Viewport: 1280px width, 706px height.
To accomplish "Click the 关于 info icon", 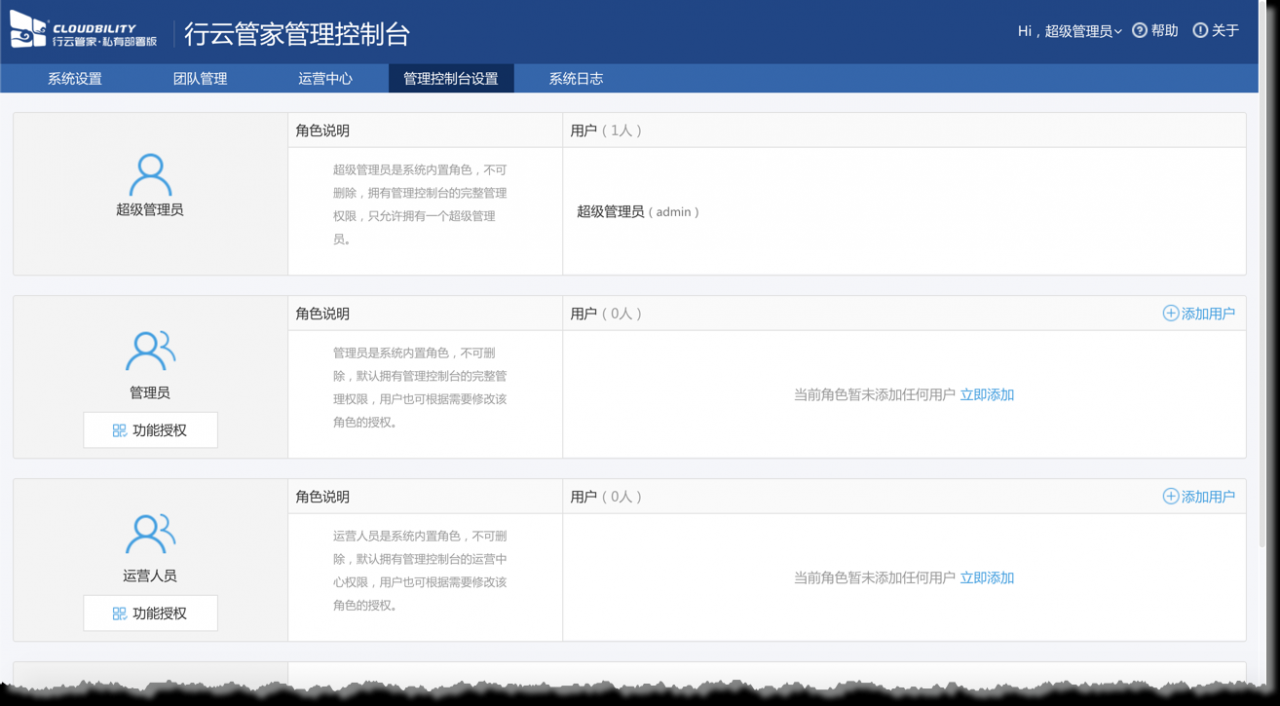I will click(1200, 31).
